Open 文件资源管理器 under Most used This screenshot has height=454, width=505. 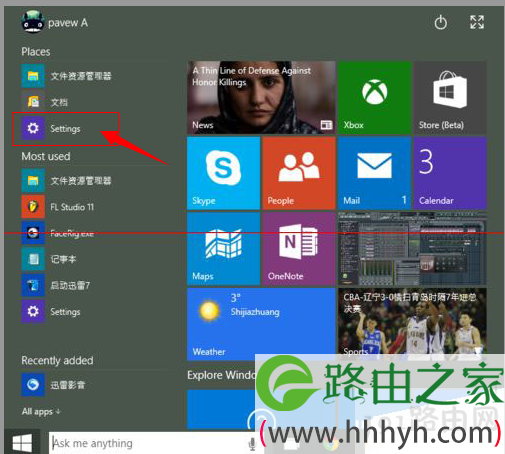click(x=67, y=181)
